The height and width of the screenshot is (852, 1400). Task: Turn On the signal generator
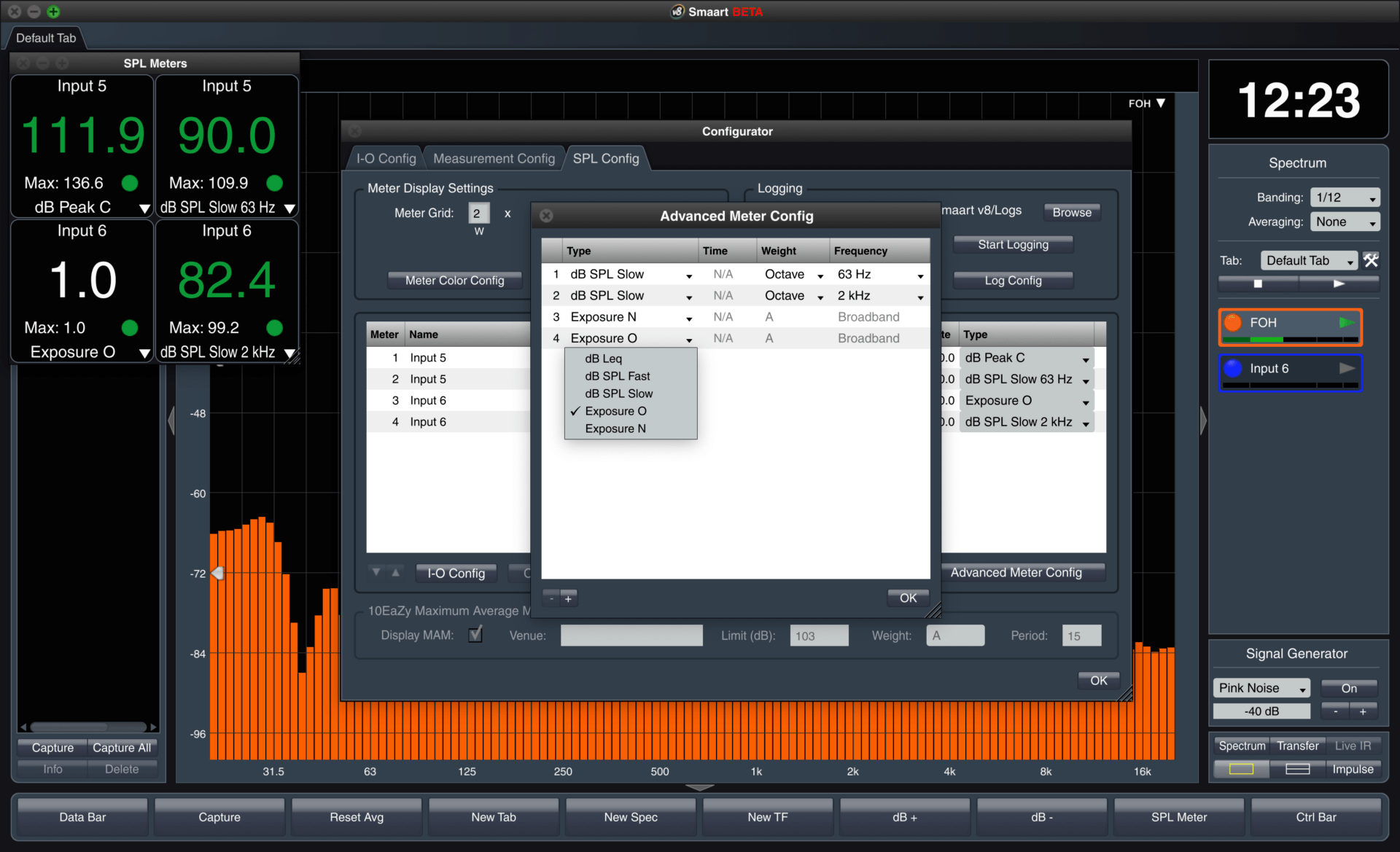coord(1348,687)
